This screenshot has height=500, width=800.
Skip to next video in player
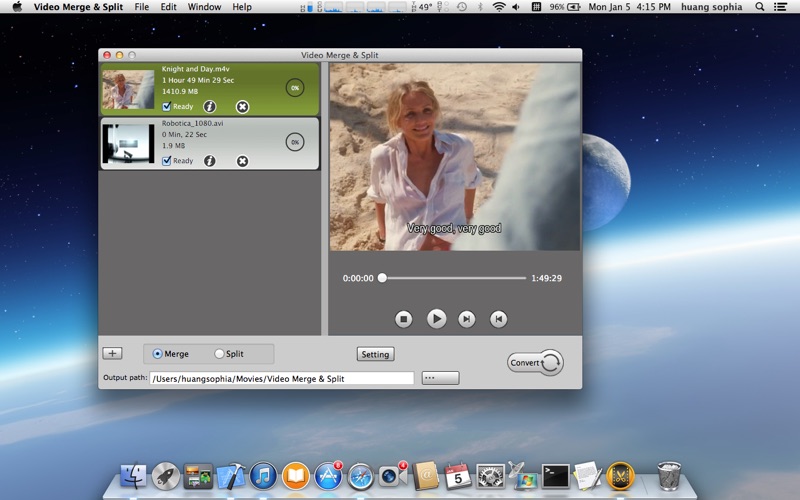[466, 319]
